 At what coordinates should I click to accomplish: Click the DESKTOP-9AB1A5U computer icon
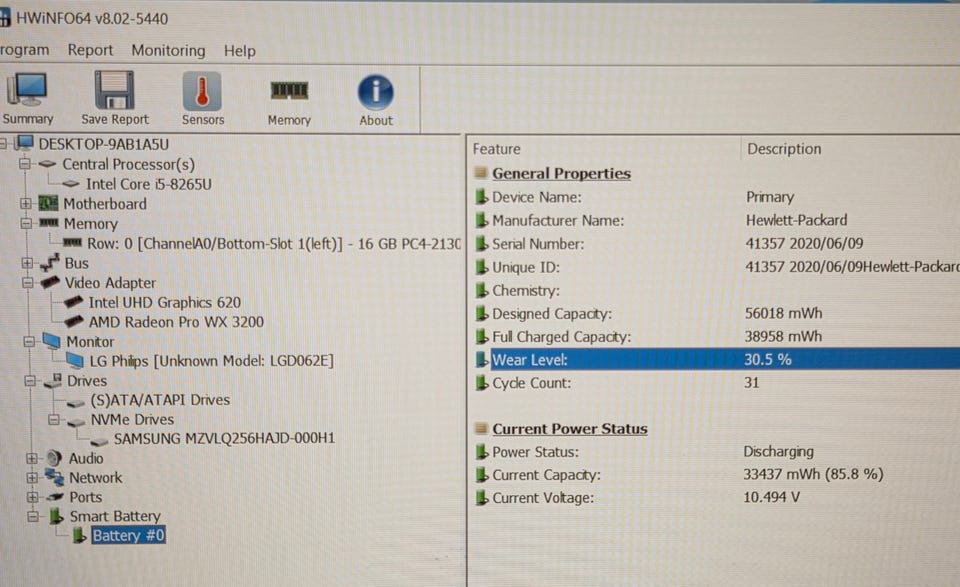coord(24,143)
